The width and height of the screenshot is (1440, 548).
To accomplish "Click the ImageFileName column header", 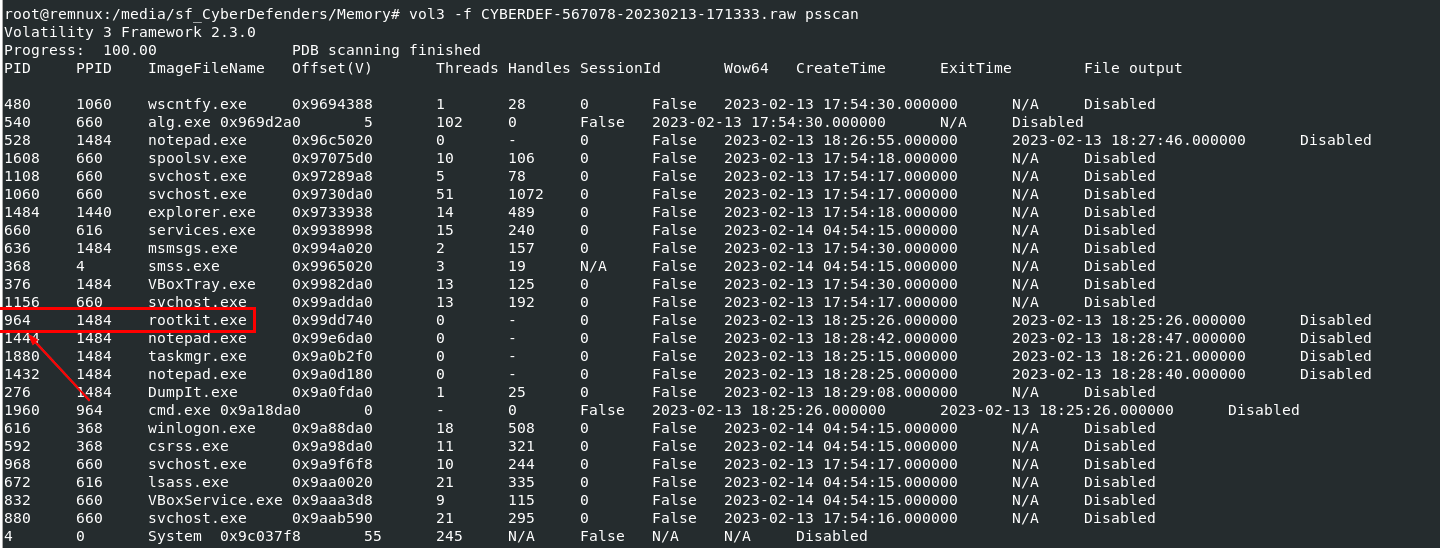I will click(x=206, y=69).
